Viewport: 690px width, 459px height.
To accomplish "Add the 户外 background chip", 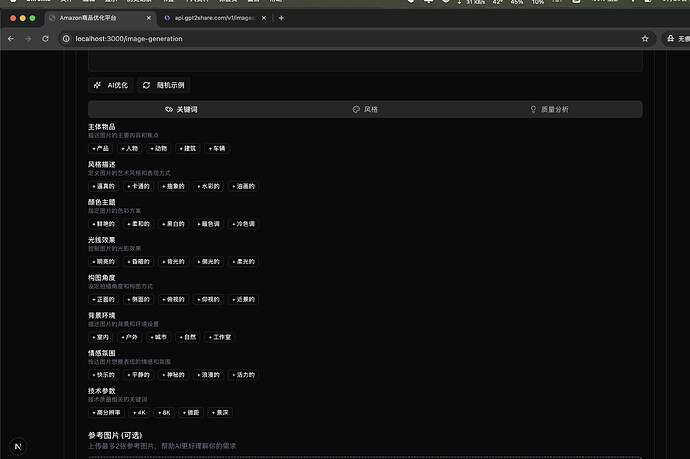I will pyautogui.click(x=129, y=337).
